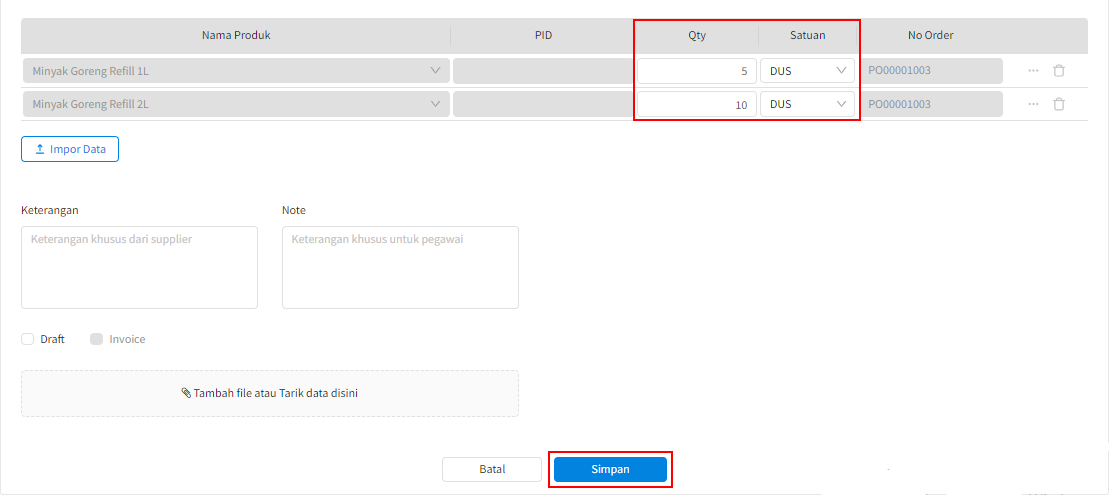Click the Tambah file upload drop zone
Image resolution: width=1109 pixels, height=495 pixels.
270,393
